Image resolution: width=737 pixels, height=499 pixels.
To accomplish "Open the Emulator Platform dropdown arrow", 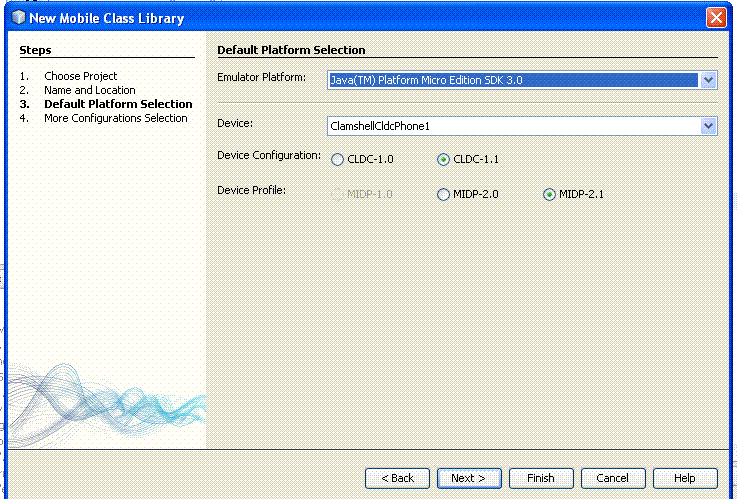I will coord(708,80).
